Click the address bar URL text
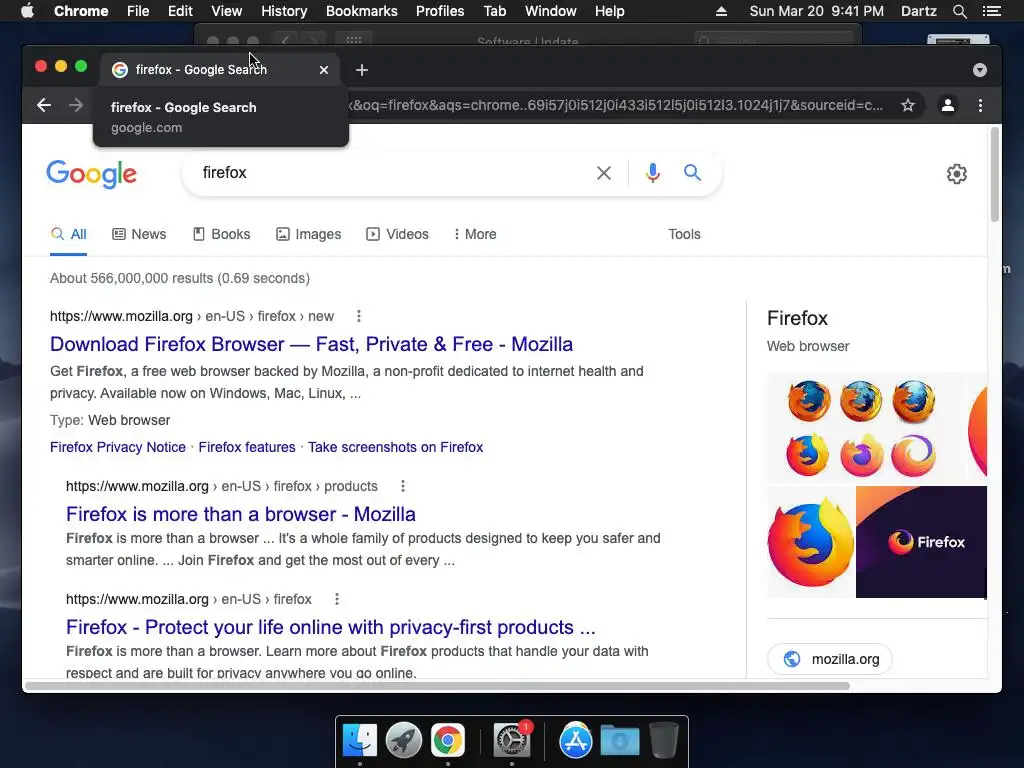The height and width of the screenshot is (768, 1024). pyautogui.click(x=617, y=105)
